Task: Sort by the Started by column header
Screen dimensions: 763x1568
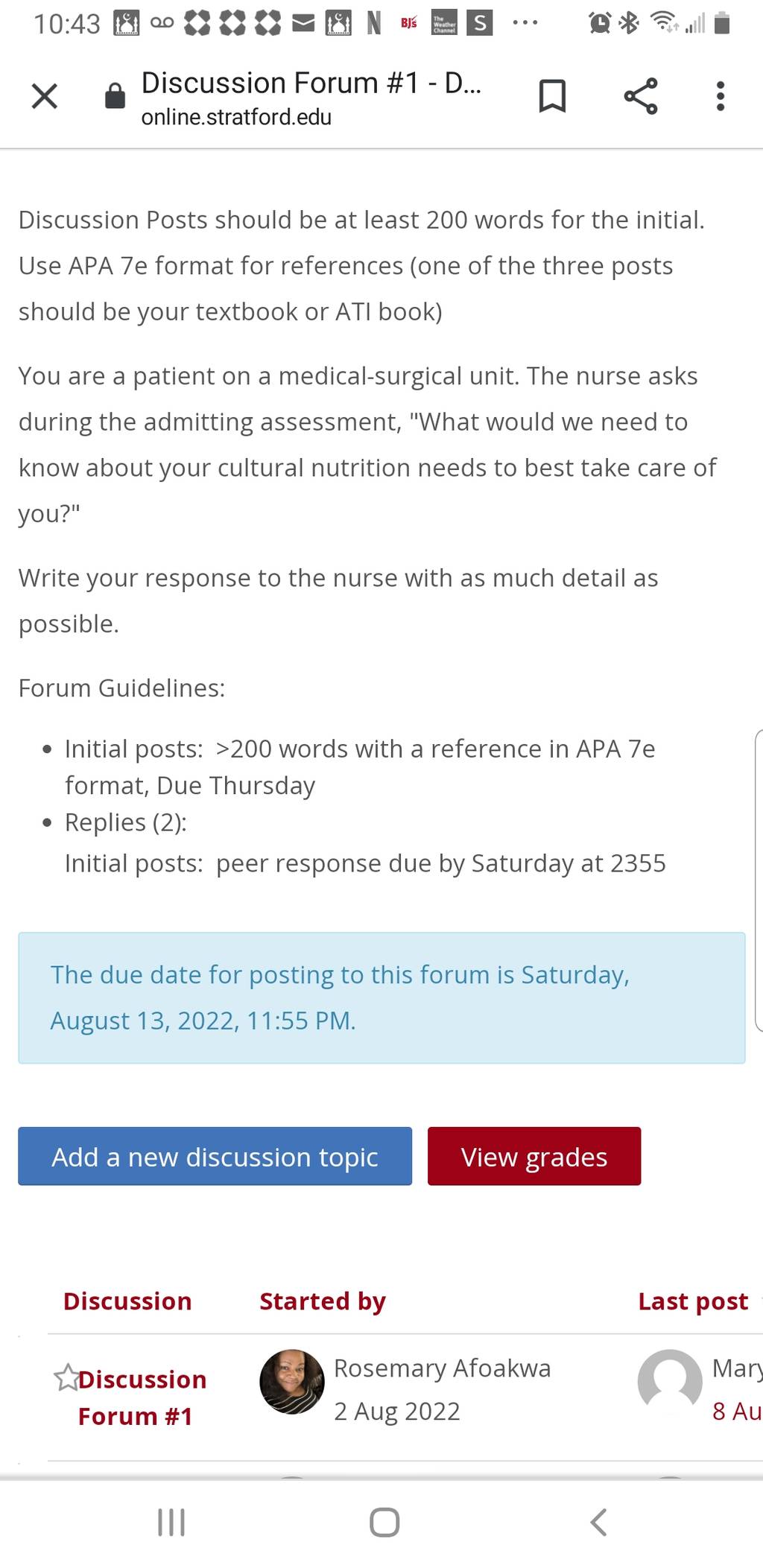Action: click(x=323, y=1301)
